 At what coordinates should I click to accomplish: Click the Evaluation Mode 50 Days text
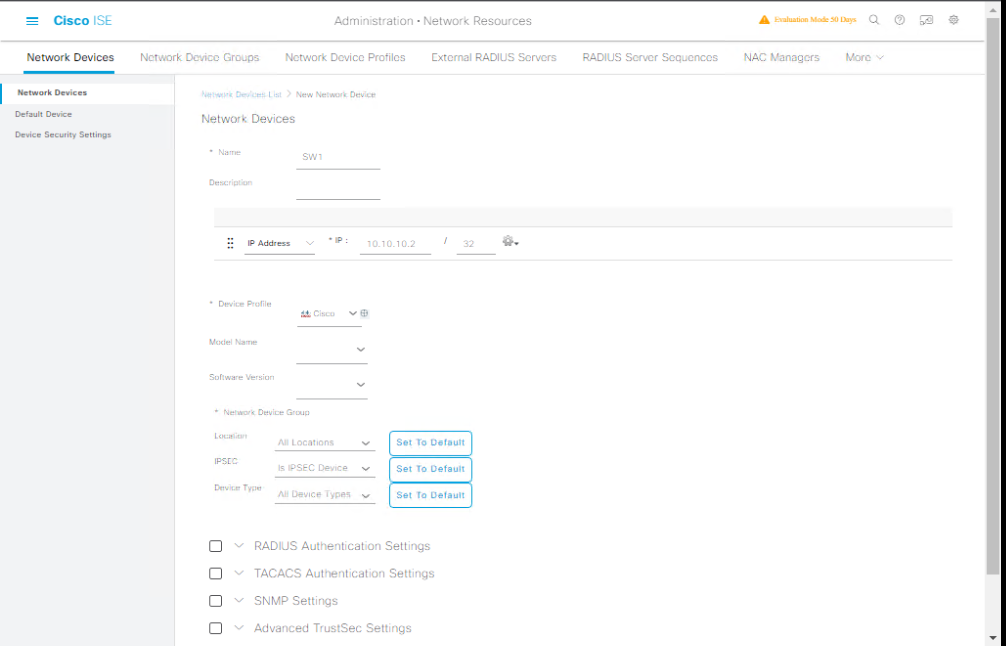click(815, 20)
